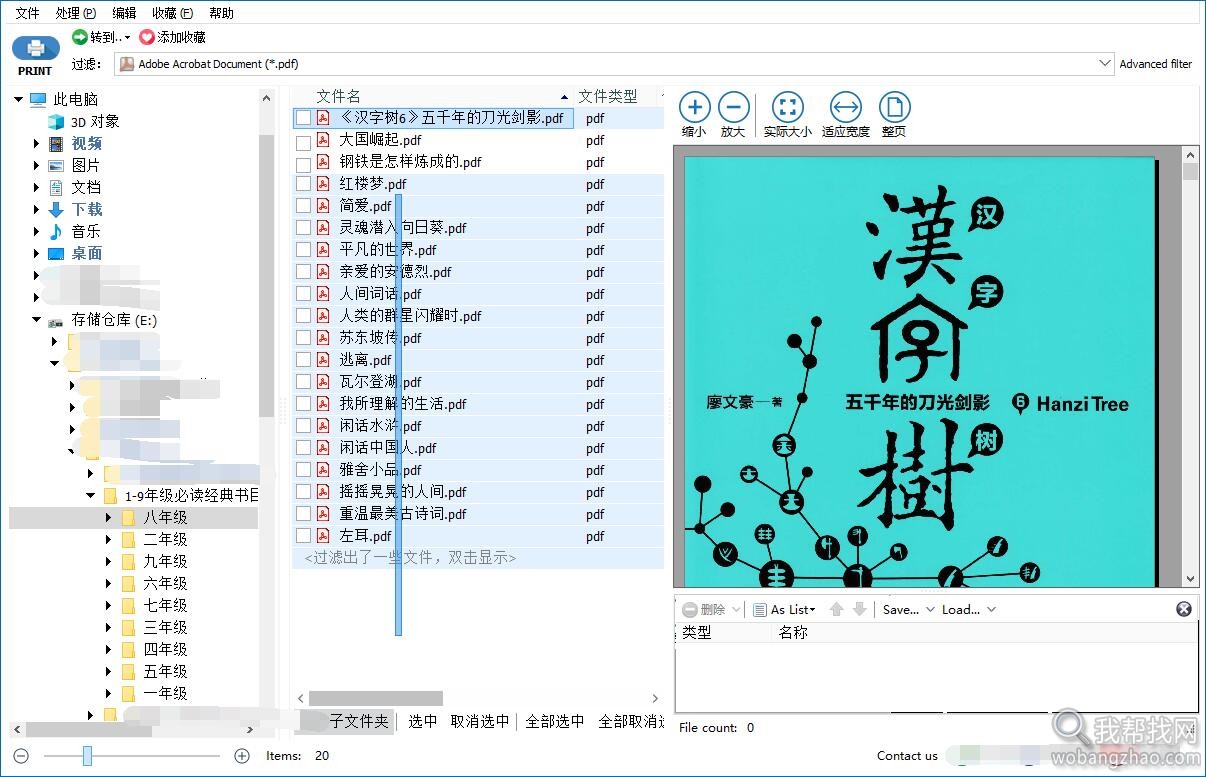Image resolution: width=1206 pixels, height=777 pixels.
Task: Close the print list panel with X icon
Action: tap(1184, 609)
